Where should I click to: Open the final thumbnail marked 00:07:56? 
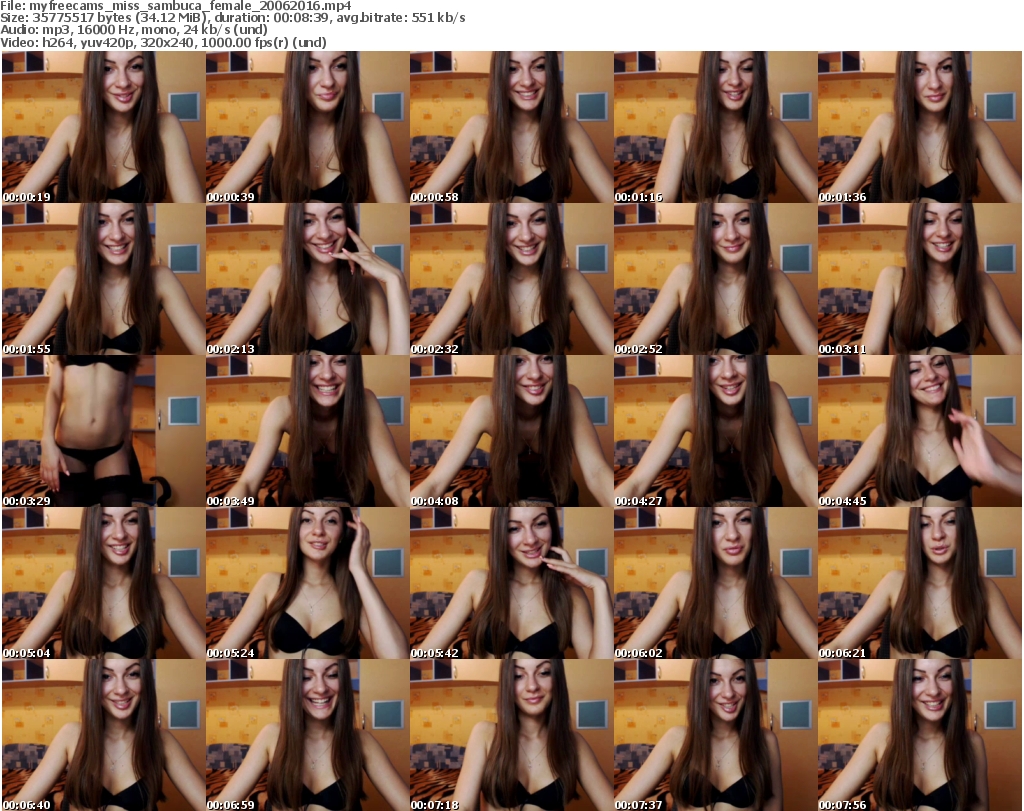pyautogui.click(x=919, y=735)
